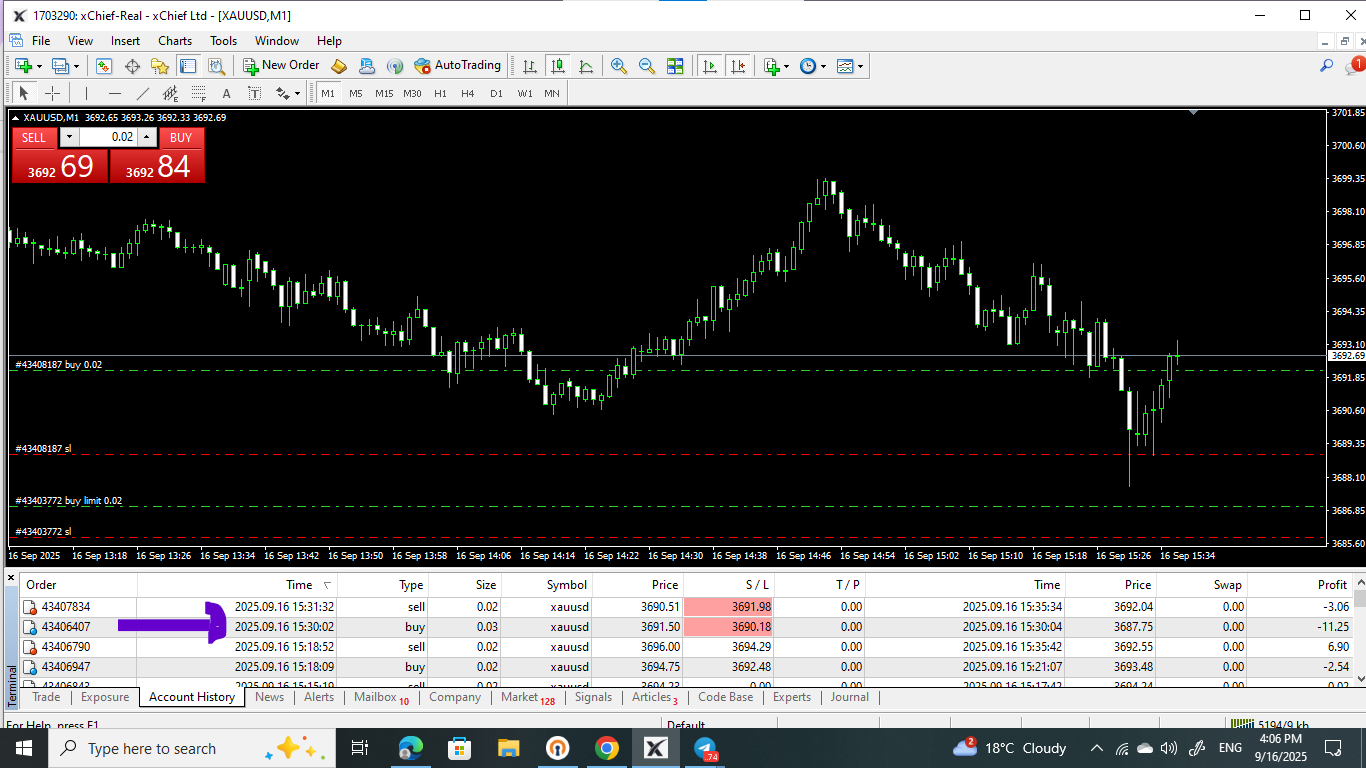Screen dimensions: 1366x768
Task: Click the zoom out magnifier icon
Action: (647, 66)
